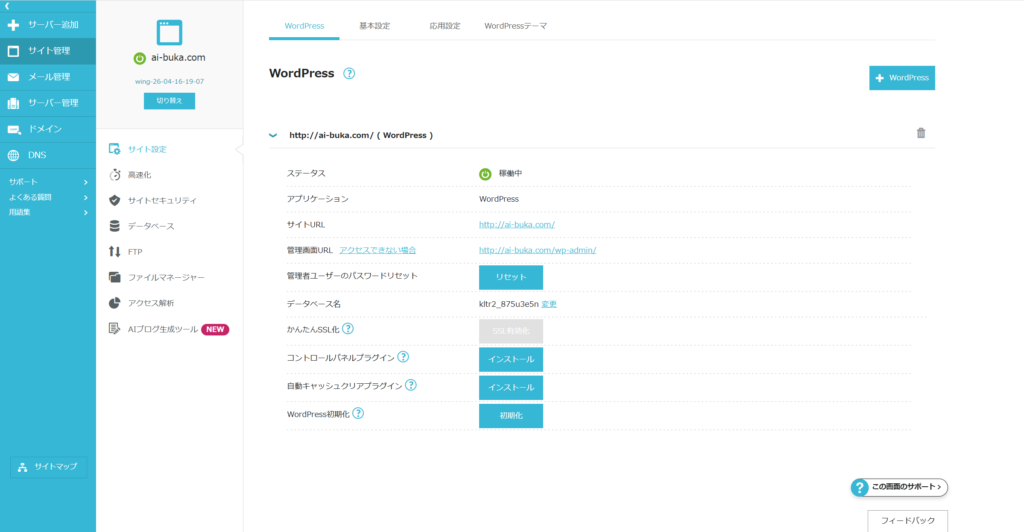
Task: Open サイト管理 in left sidebar
Action: [x=48, y=51]
